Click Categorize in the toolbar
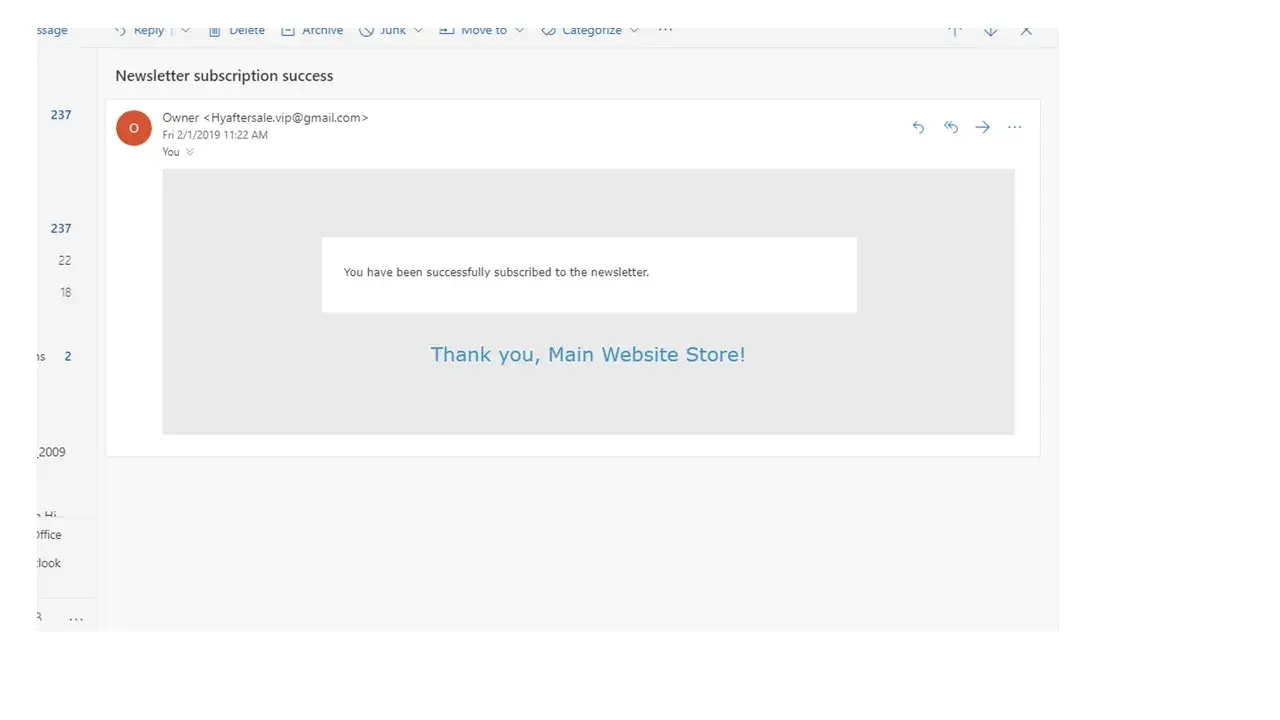 click(x=581, y=30)
